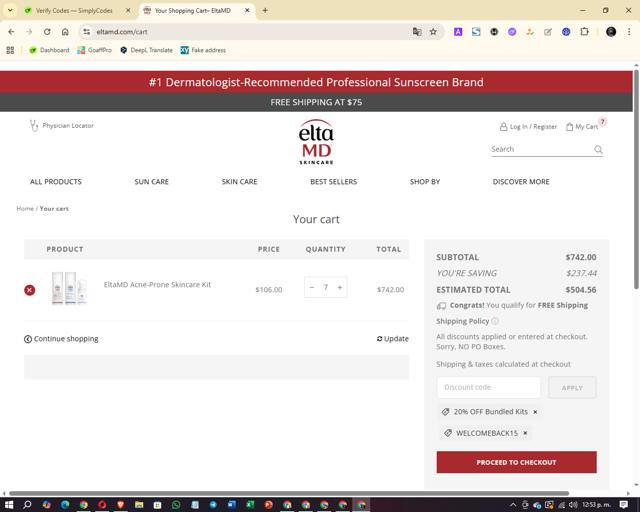Open the SUN CARE menu
The height and width of the screenshot is (512, 640).
point(151,182)
